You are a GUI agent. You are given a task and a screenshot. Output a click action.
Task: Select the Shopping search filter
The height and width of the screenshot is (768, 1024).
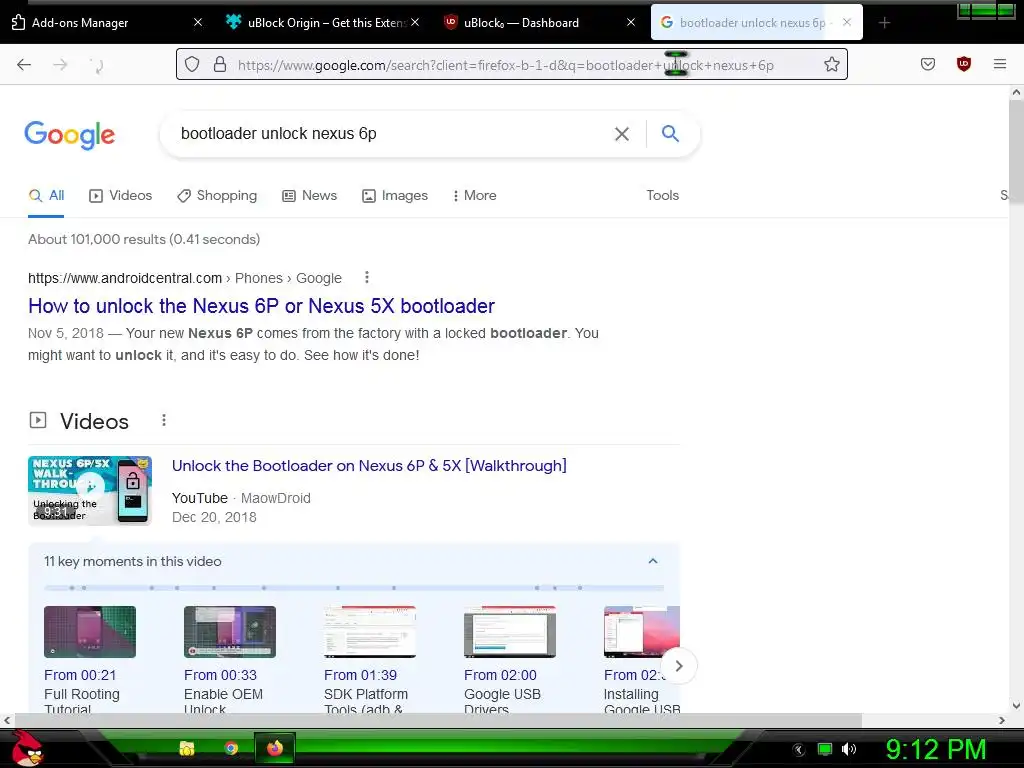click(217, 195)
